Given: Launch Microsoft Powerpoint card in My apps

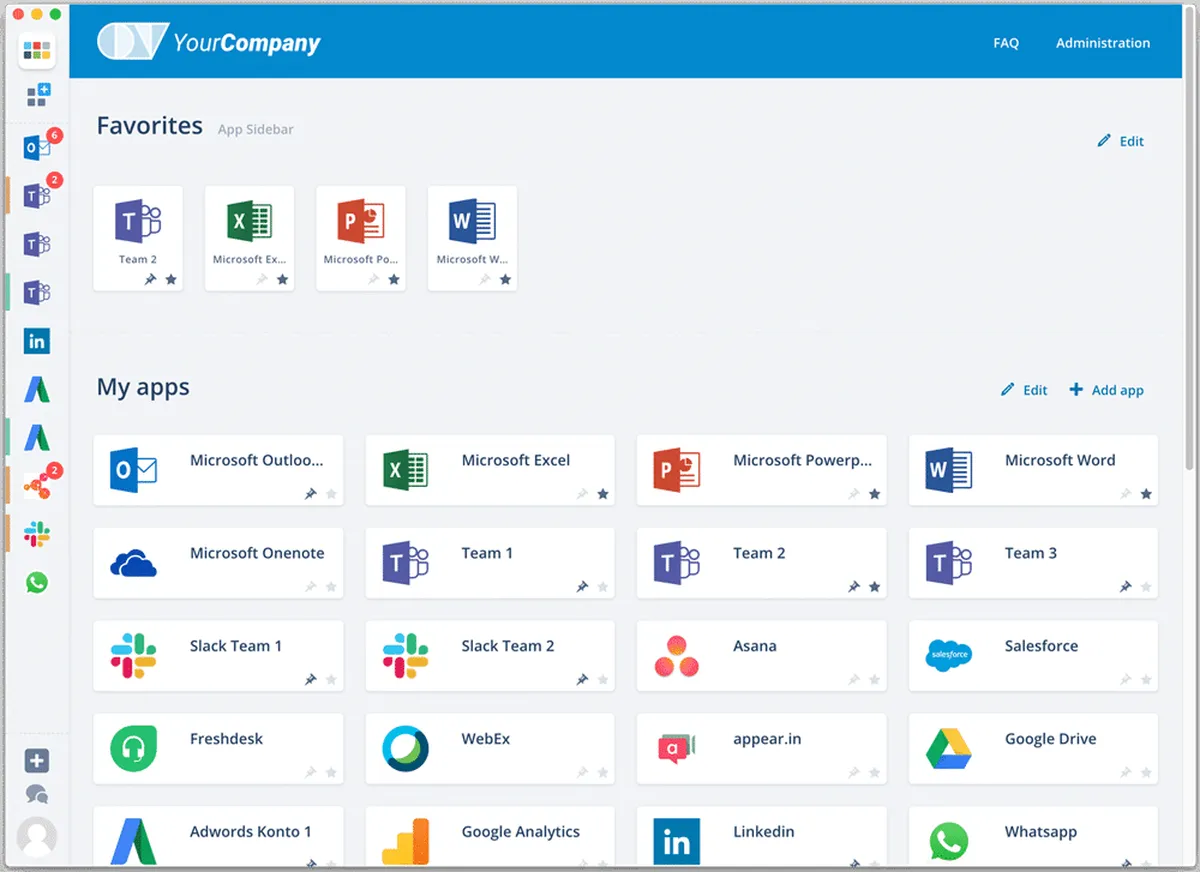Looking at the screenshot, I should pyautogui.click(x=762, y=470).
